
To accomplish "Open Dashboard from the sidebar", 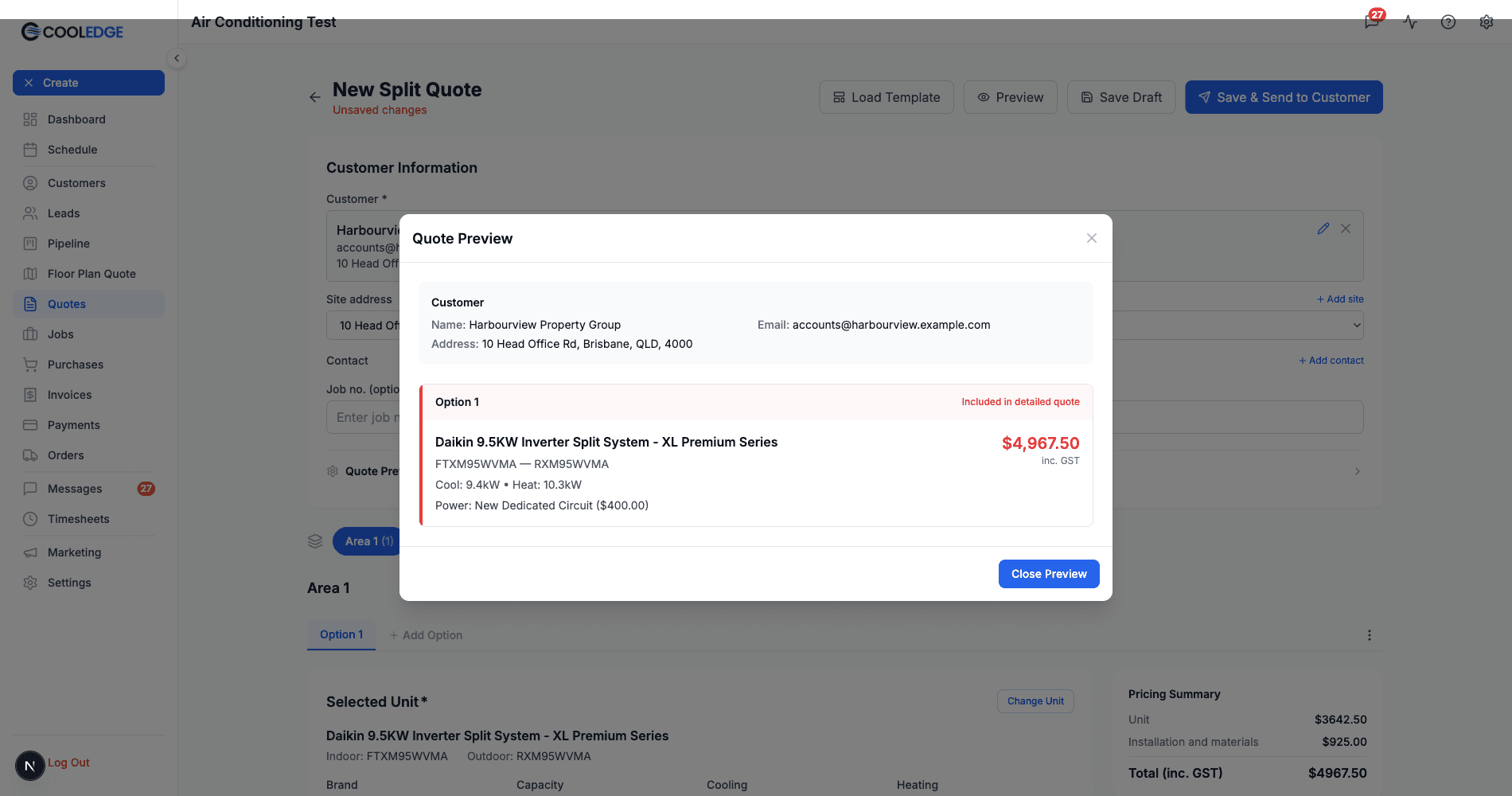I will [x=88, y=119].
